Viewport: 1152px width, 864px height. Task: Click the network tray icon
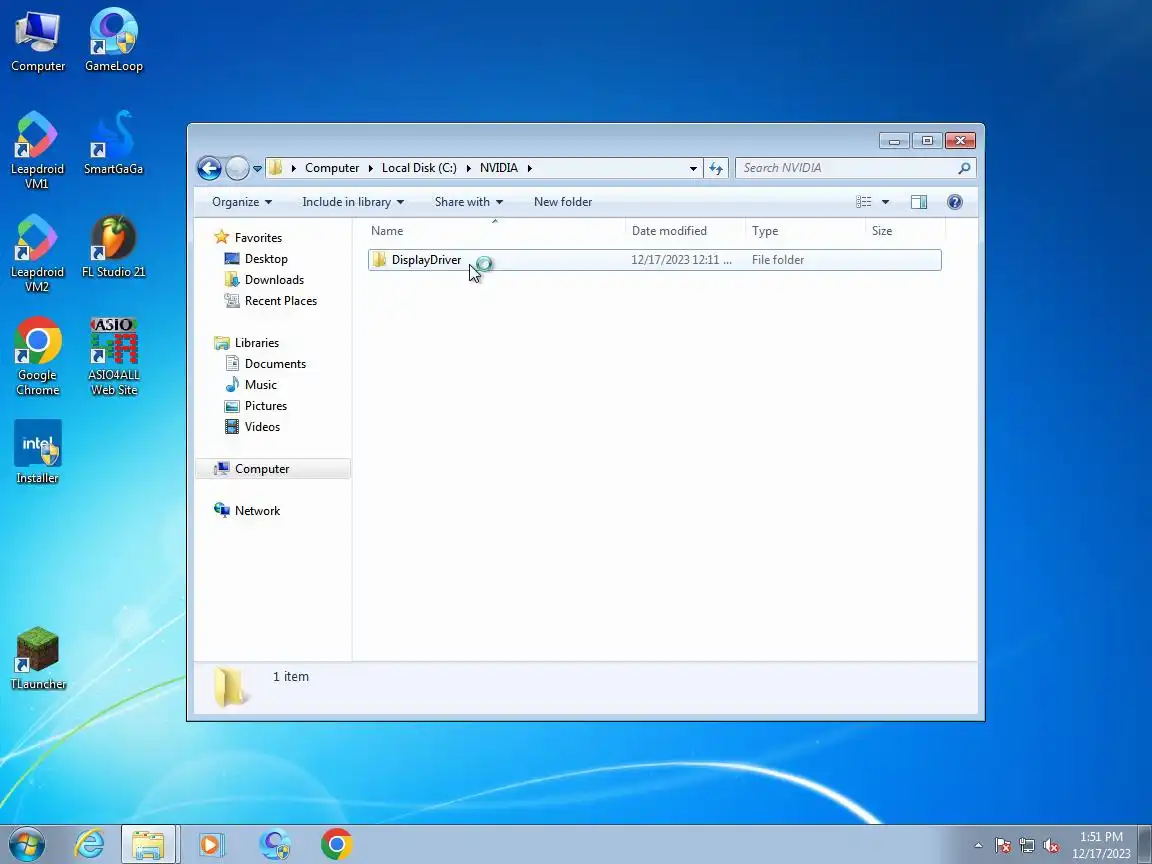[1027, 846]
